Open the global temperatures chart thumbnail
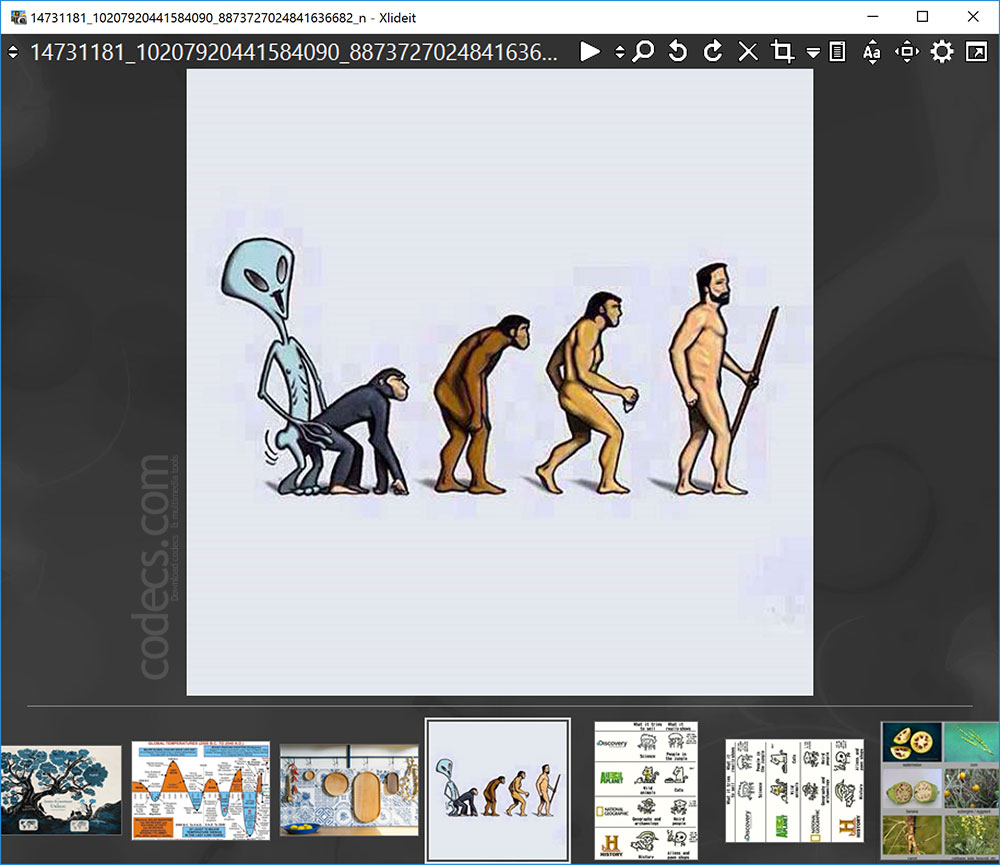Image resolution: width=1000 pixels, height=865 pixels. pyautogui.click(x=201, y=790)
